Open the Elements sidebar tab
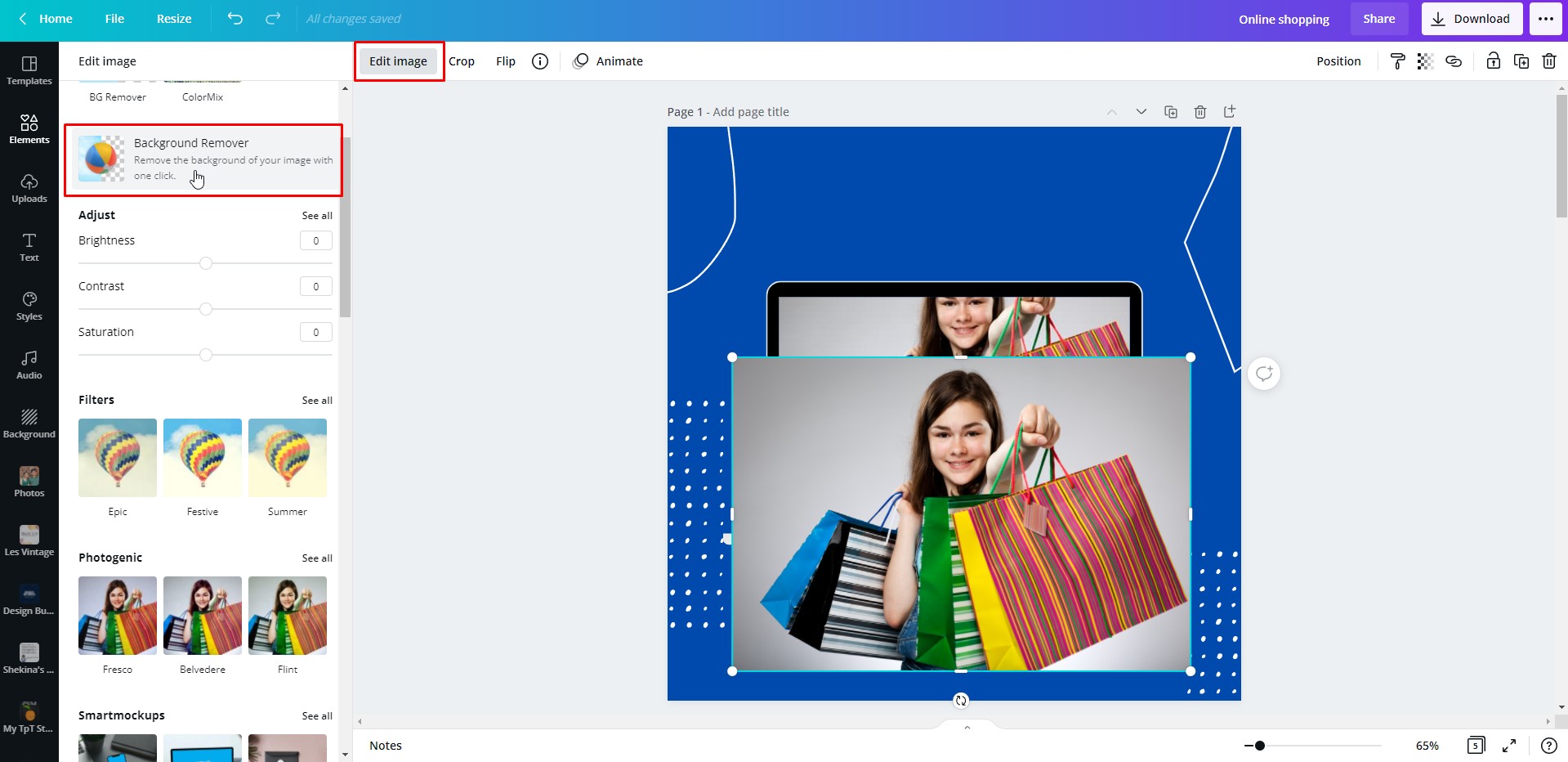 coord(29,130)
